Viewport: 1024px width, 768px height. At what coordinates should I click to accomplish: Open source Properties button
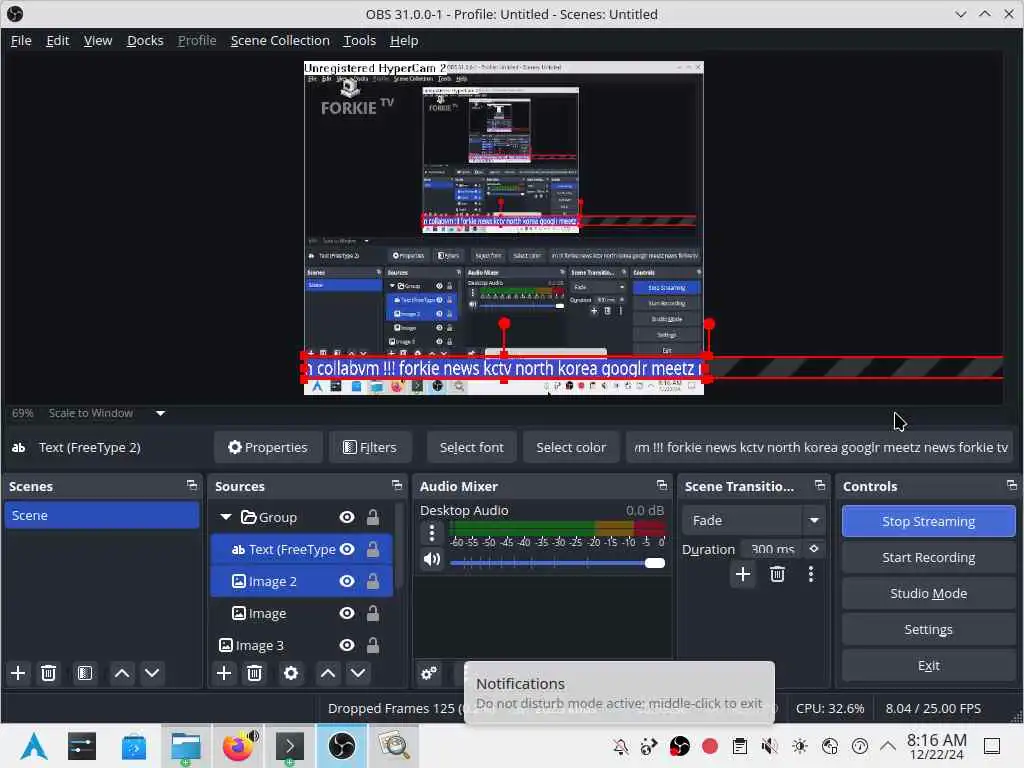click(268, 447)
